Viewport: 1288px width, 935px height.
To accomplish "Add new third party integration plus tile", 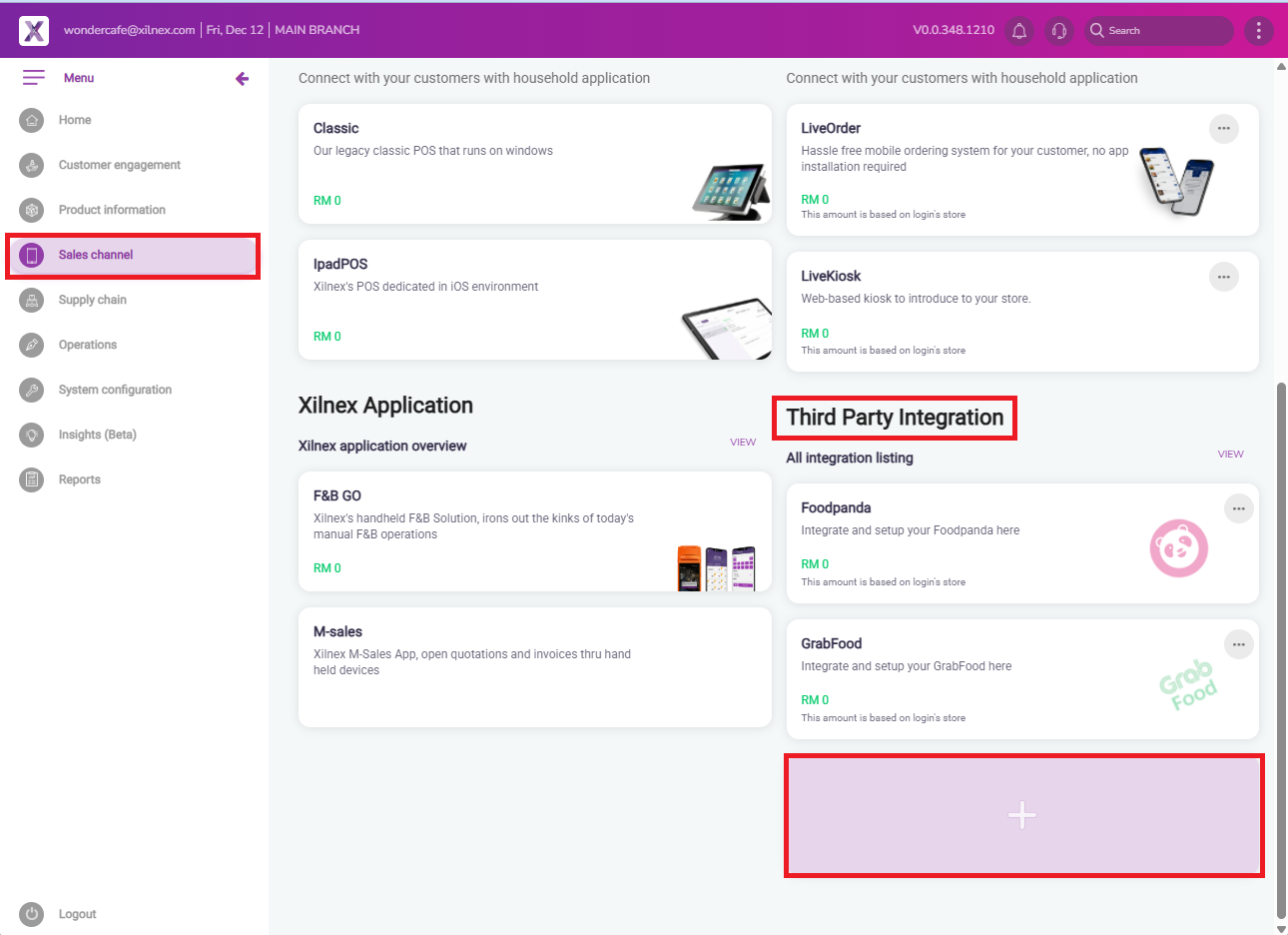I will 1022,816.
